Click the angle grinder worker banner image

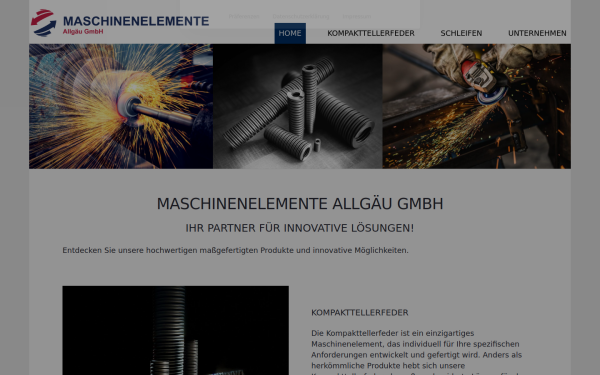coord(477,106)
